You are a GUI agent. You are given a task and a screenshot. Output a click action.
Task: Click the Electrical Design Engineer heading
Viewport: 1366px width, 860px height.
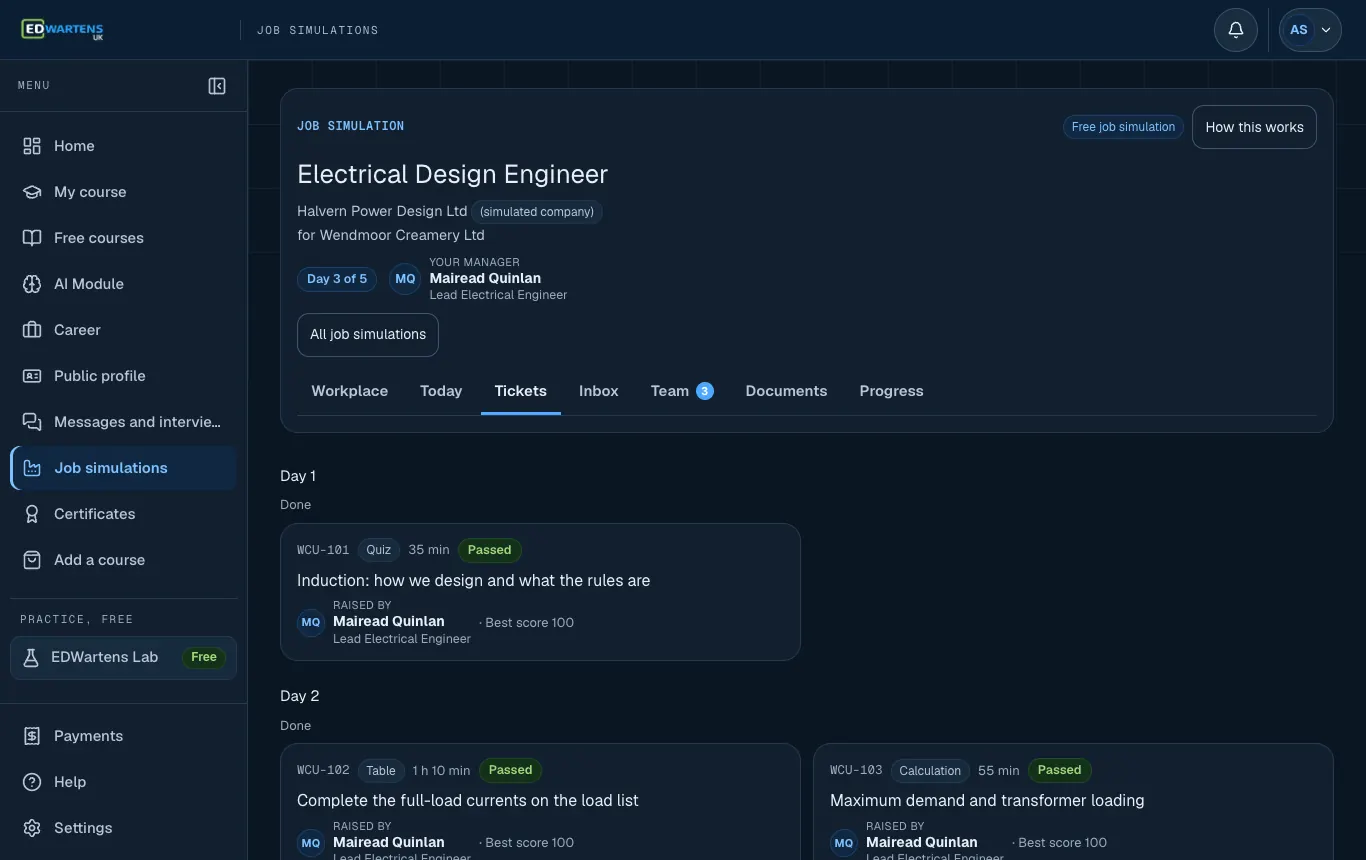(453, 174)
